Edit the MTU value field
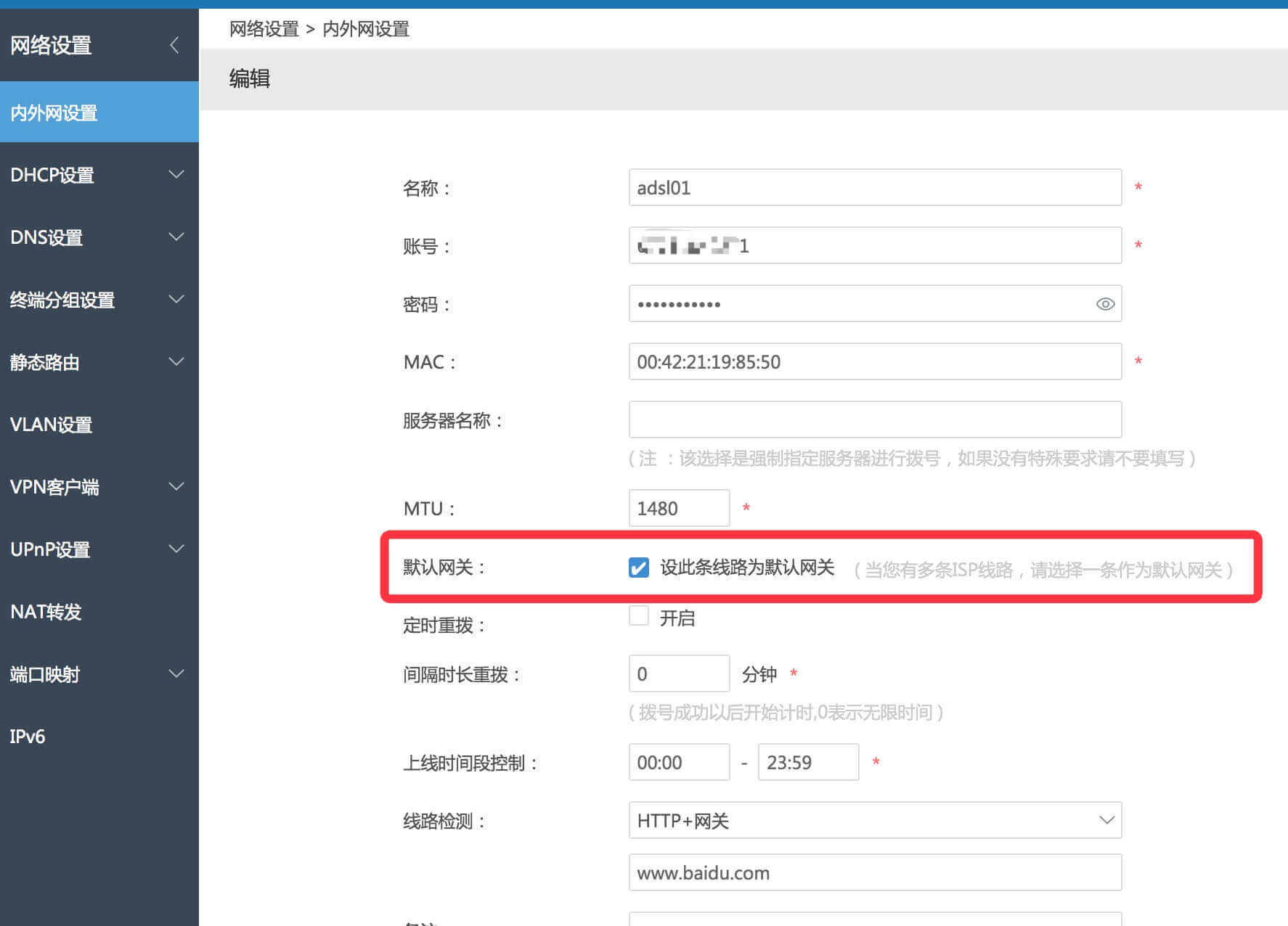1288x926 pixels. pos(679,508)
